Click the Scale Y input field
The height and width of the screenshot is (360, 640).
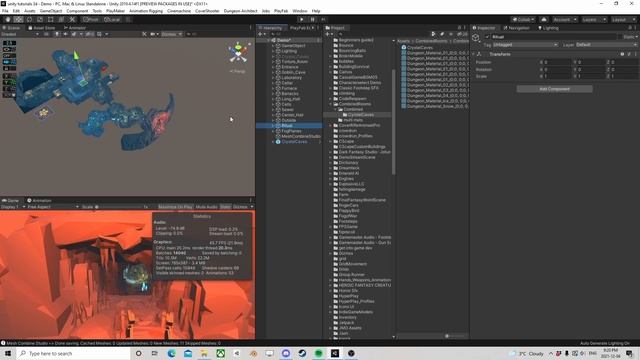[x=590, y=76]
